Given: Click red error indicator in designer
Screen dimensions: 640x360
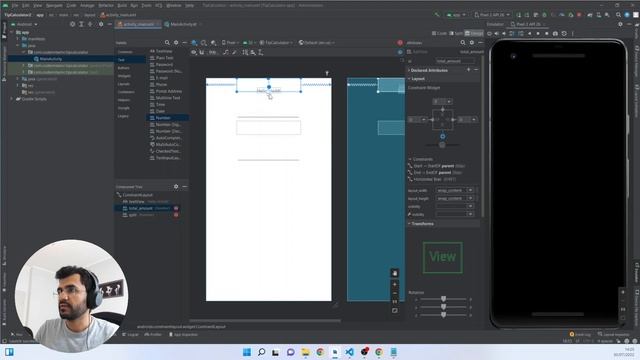Looking at the screenshot, I should coord(400,42).
